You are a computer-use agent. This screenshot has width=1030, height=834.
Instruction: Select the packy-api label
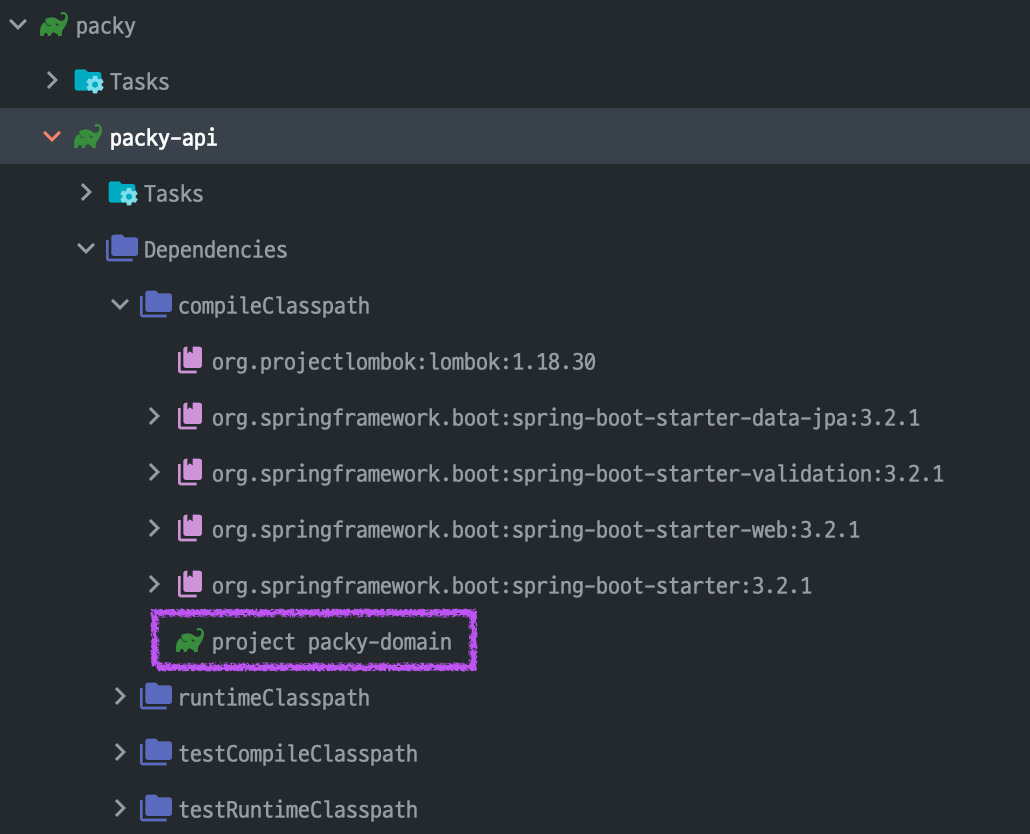click(x=164, y=138)
